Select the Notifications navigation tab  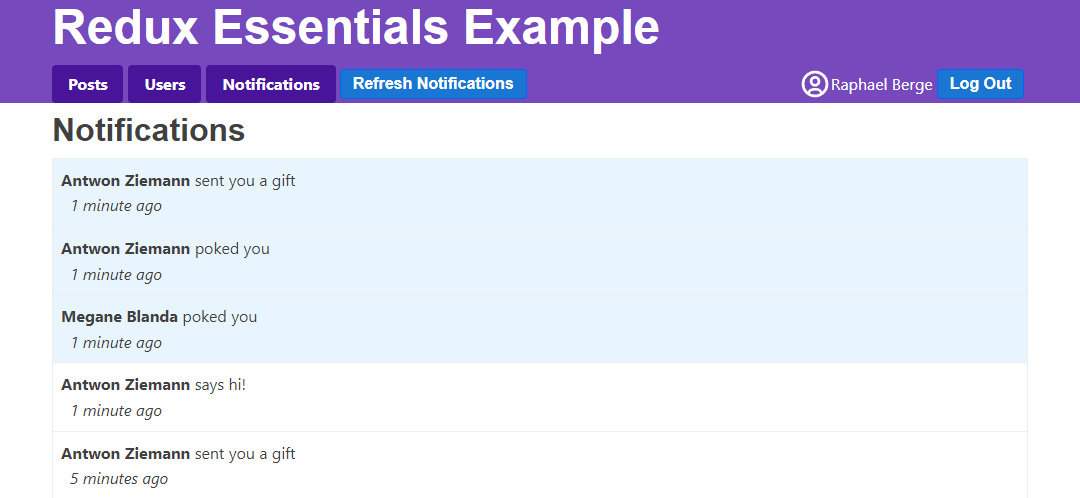(x=271, y=85)
